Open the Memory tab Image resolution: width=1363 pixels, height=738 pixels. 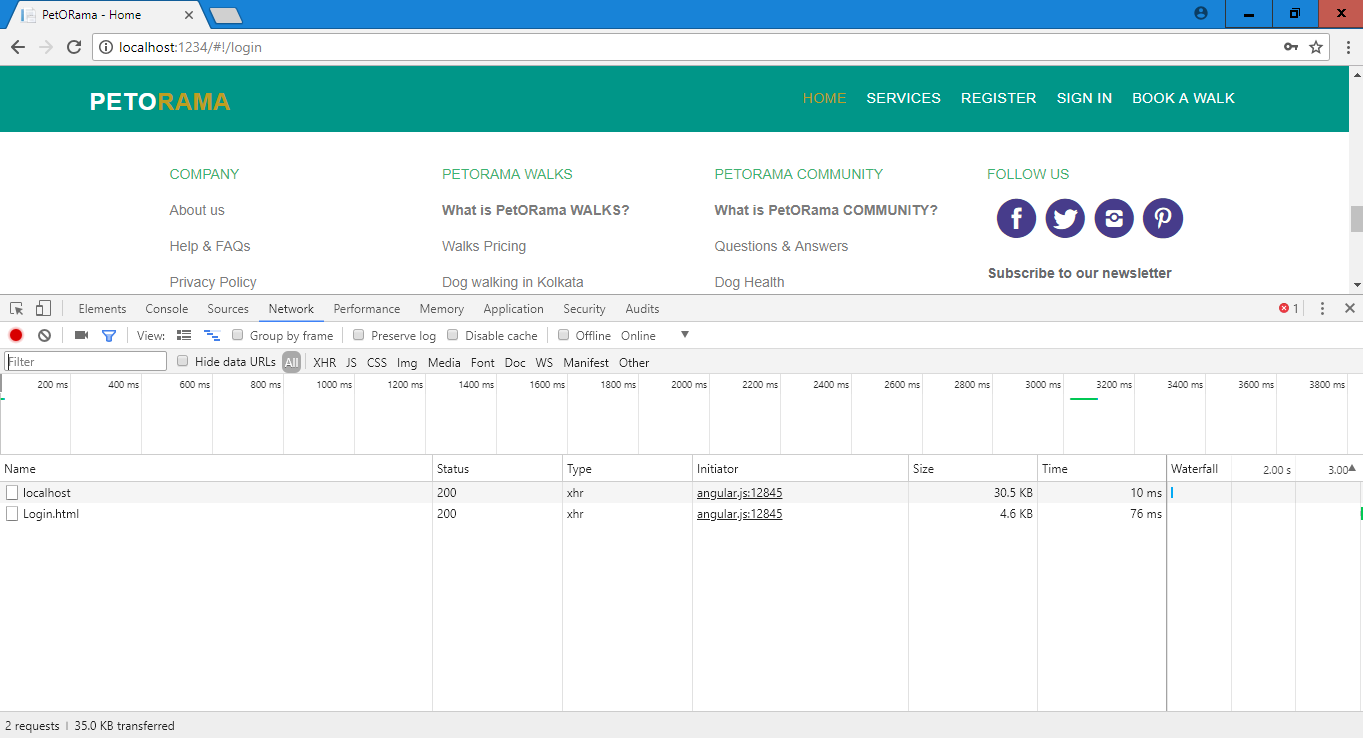coord(441,309)
